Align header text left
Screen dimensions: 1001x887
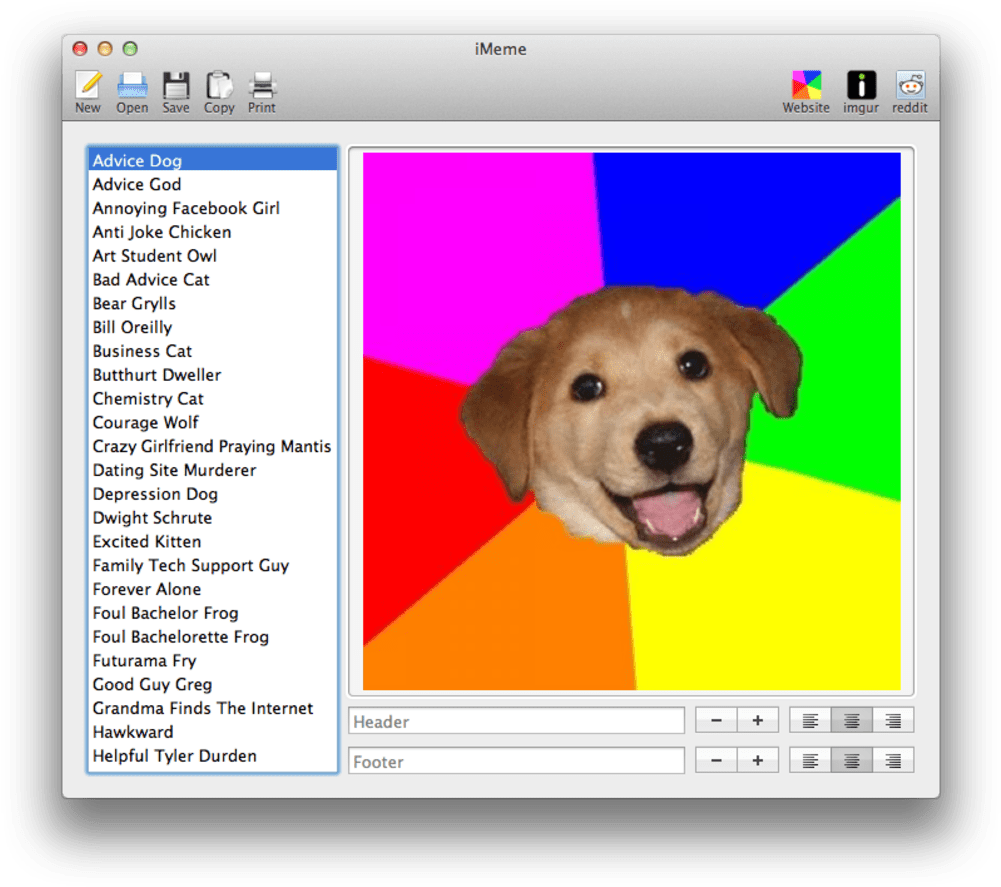click(x=810, y=720)
